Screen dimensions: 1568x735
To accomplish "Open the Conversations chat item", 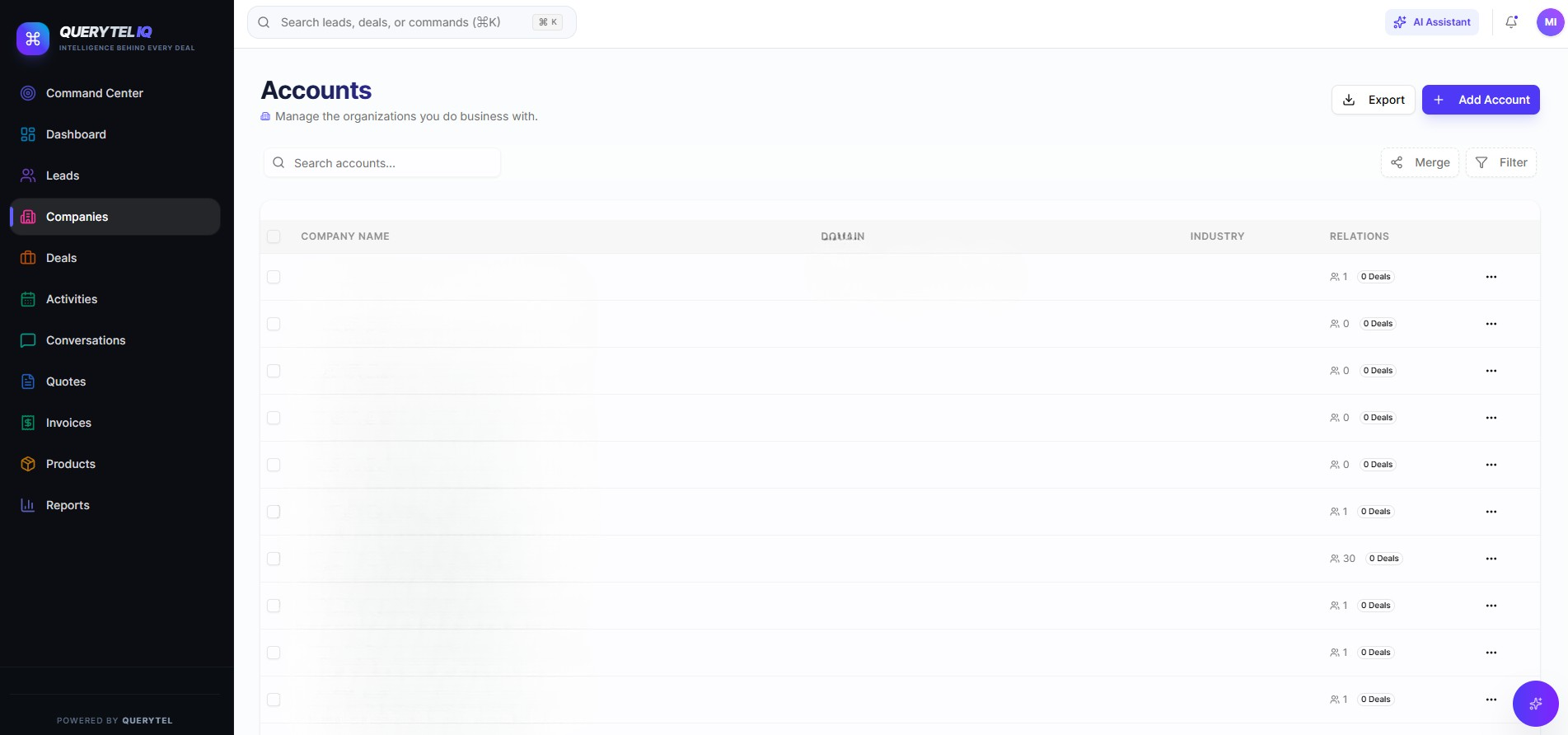I will 115,340.
